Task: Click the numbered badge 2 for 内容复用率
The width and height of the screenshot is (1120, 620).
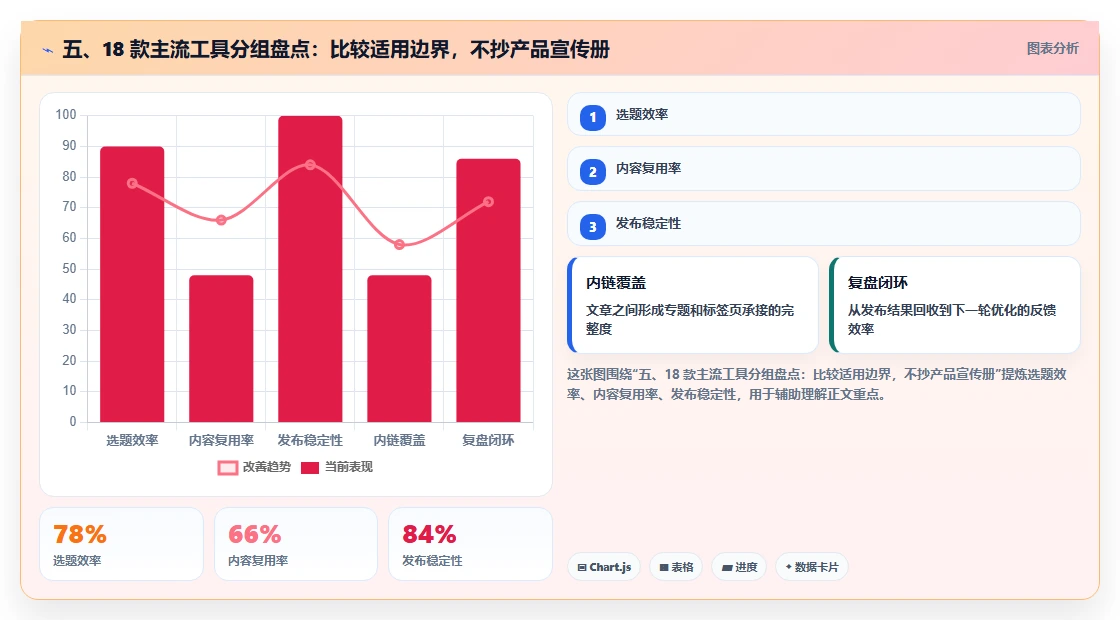Action: tap(593, 171)
